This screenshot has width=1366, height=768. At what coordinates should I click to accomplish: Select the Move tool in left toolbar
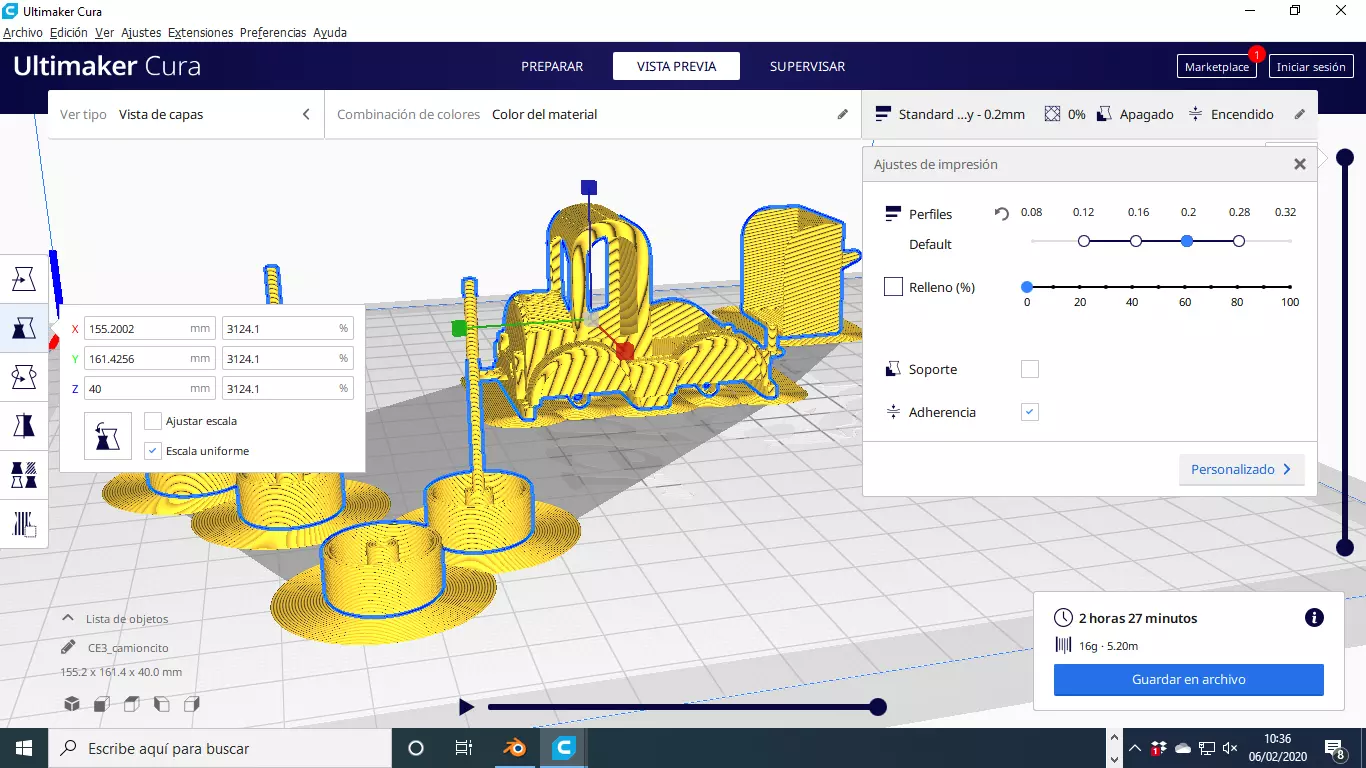pyautogui.click(x=24, y=278)
